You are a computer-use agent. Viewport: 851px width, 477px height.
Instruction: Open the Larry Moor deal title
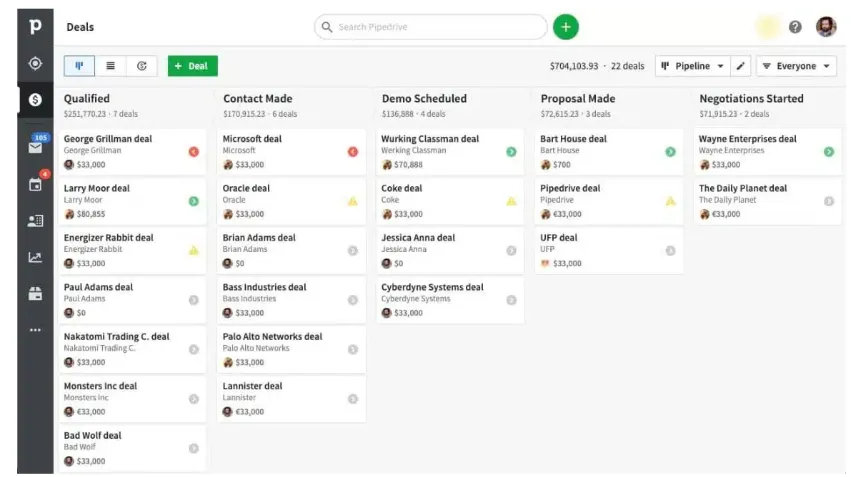(x=97, y=188)
